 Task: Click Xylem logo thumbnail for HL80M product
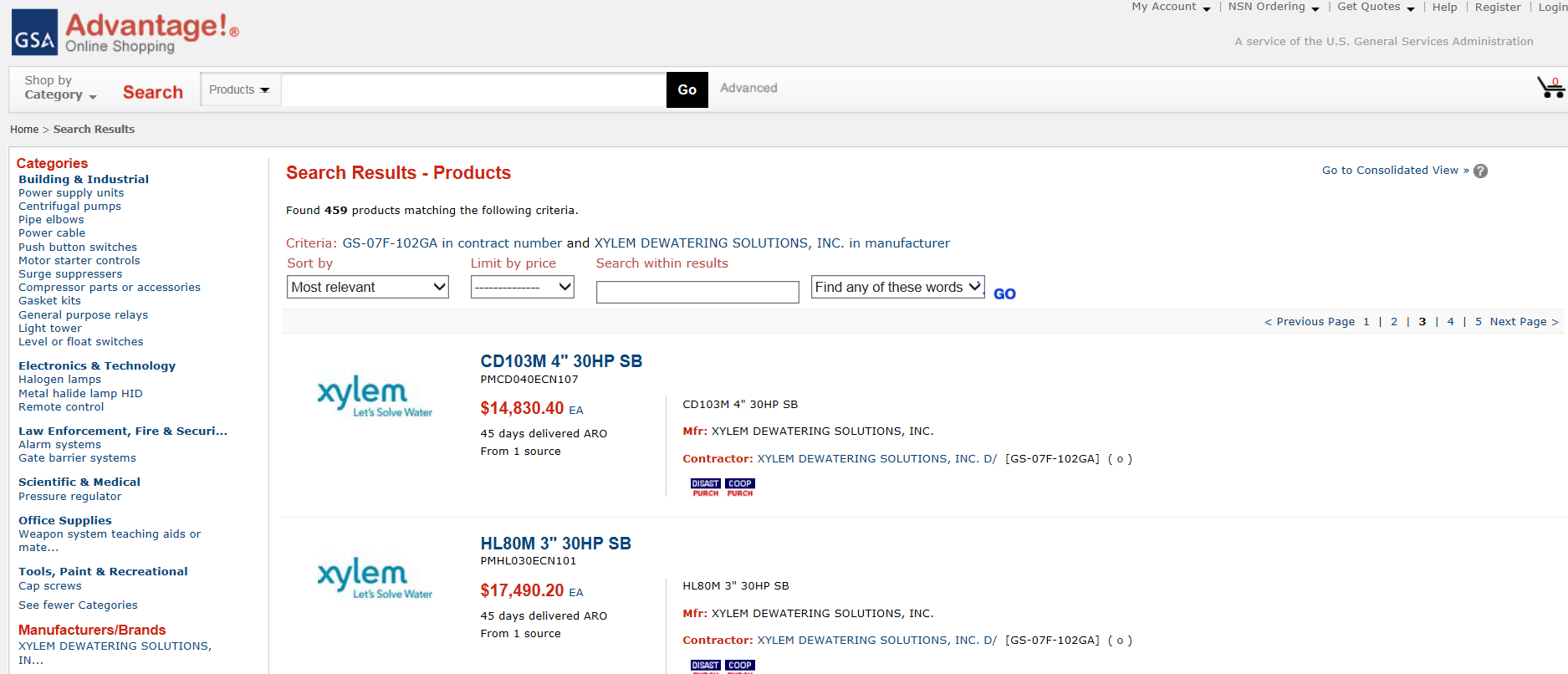click(375, 578)
